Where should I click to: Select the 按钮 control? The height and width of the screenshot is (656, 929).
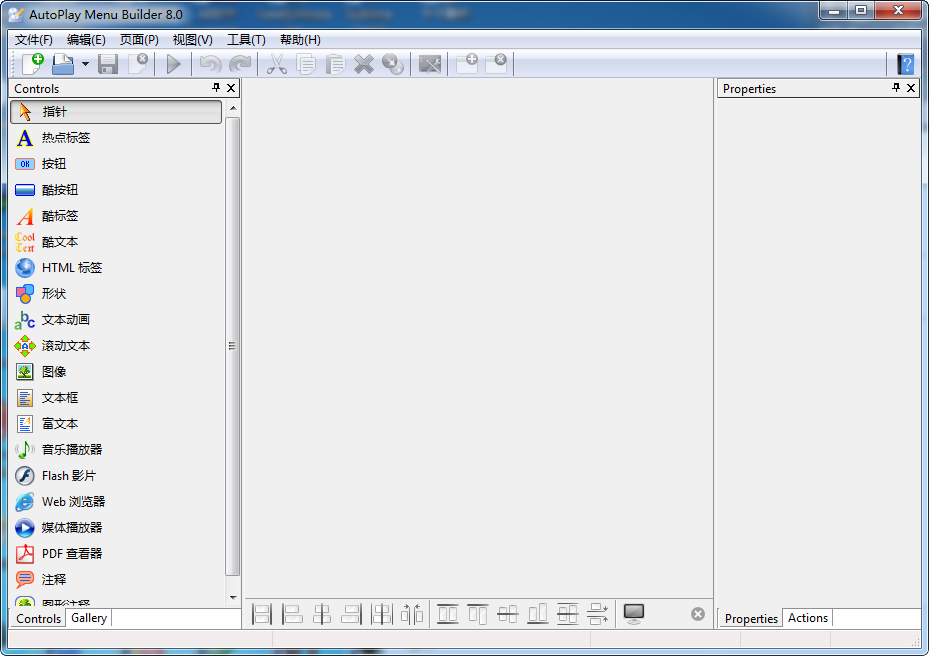tap(116, 164)
